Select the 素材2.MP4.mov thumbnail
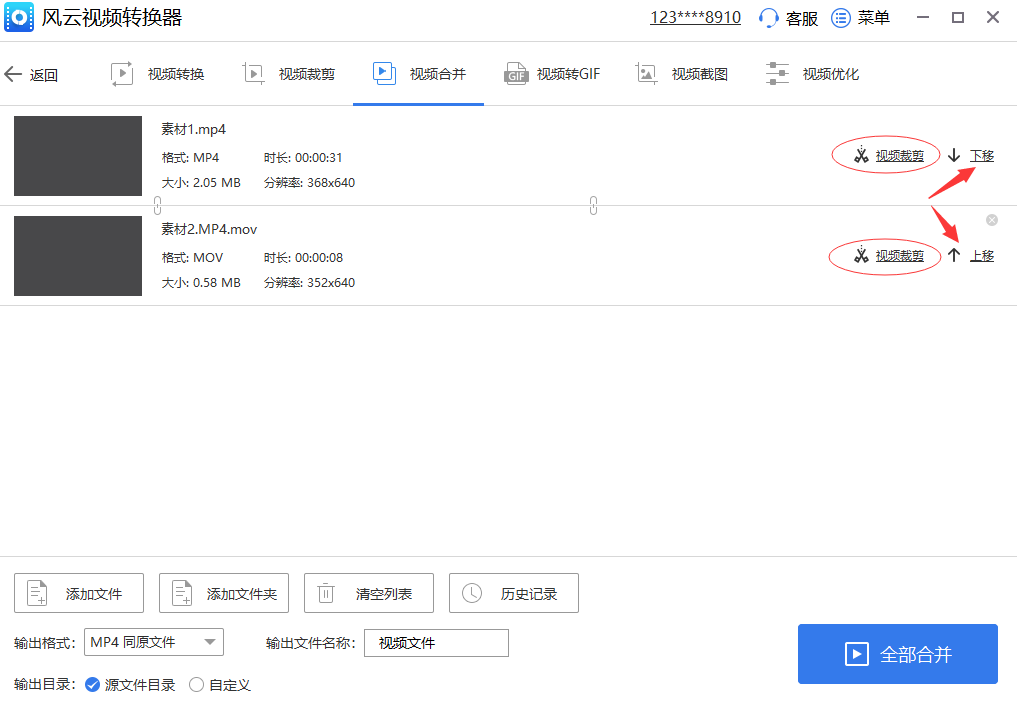1017x710 pixels. pyautogui.click(x=78, y=255)
